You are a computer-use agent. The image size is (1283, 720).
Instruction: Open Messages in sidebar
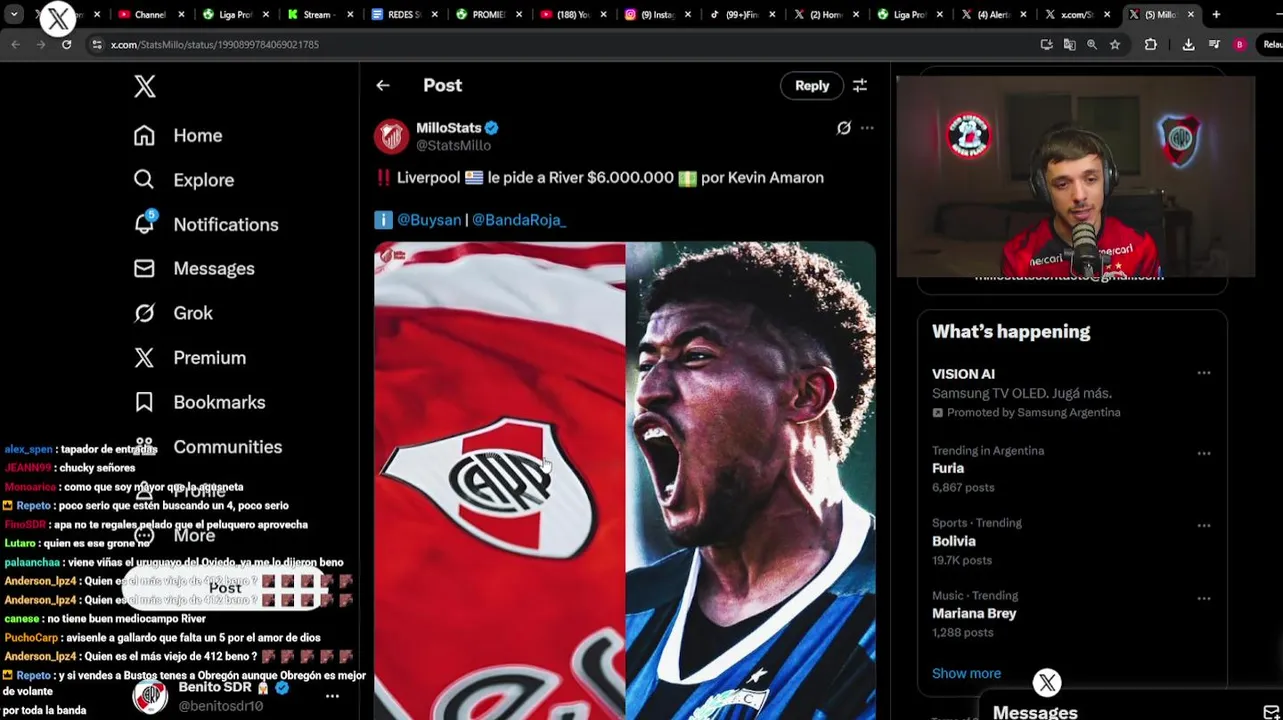[x=194, y=269]
